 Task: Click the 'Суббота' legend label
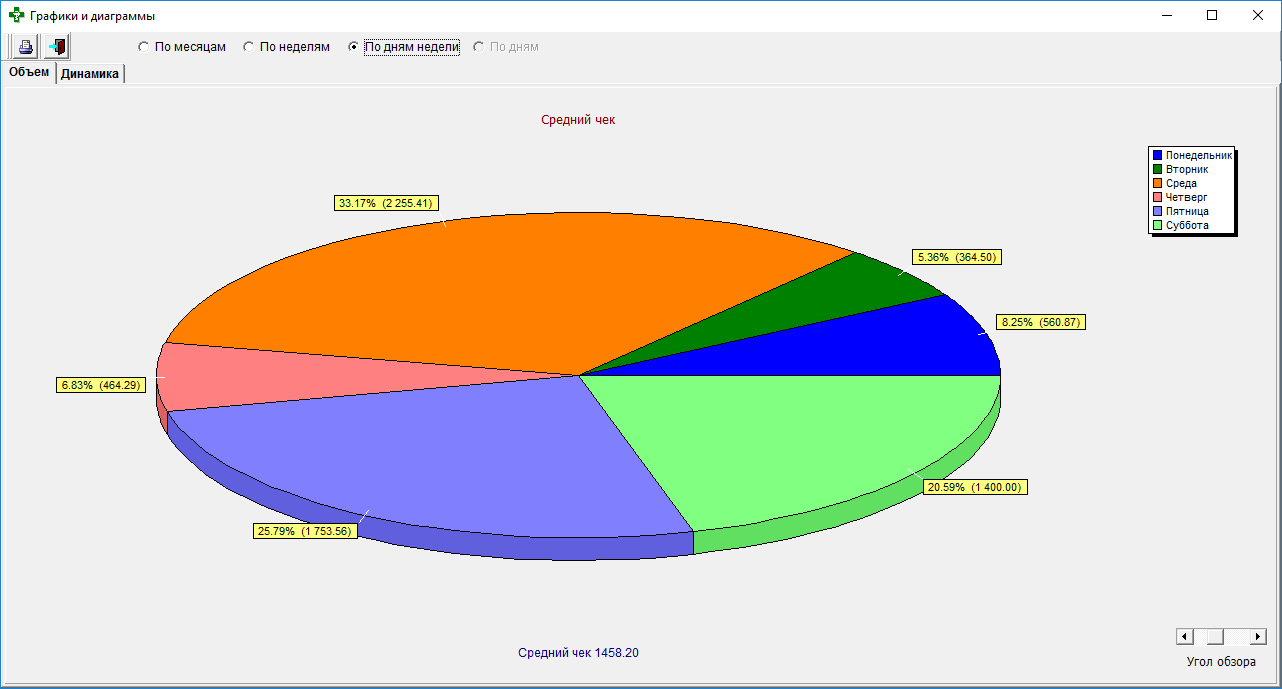pos(1187,225)
